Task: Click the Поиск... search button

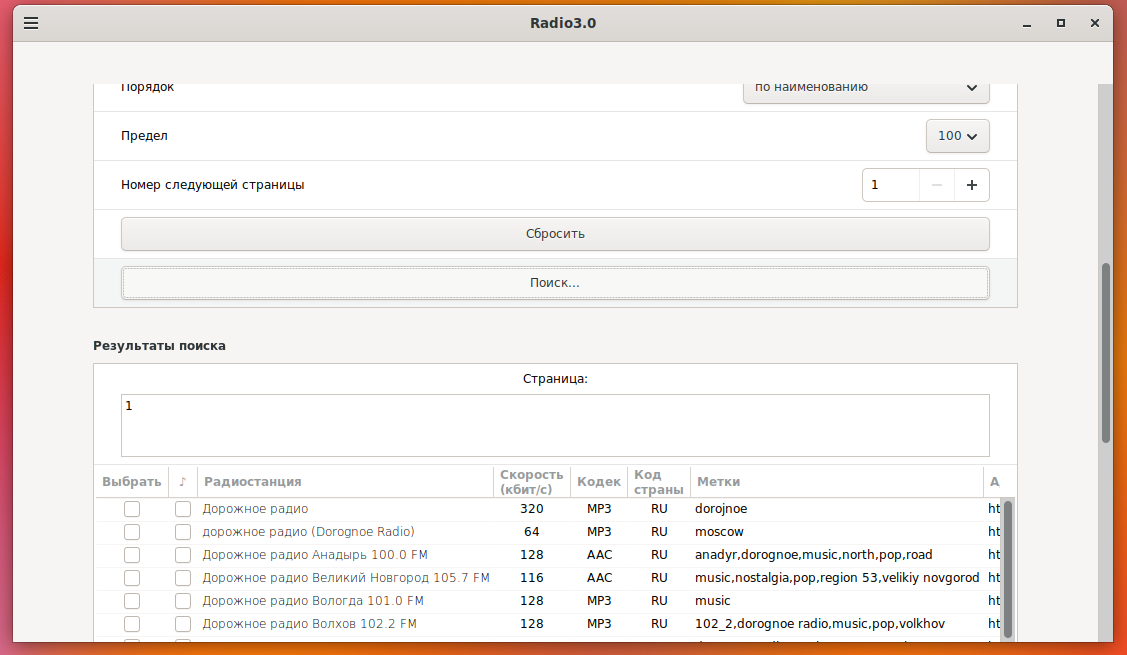Action: point(555,283)
